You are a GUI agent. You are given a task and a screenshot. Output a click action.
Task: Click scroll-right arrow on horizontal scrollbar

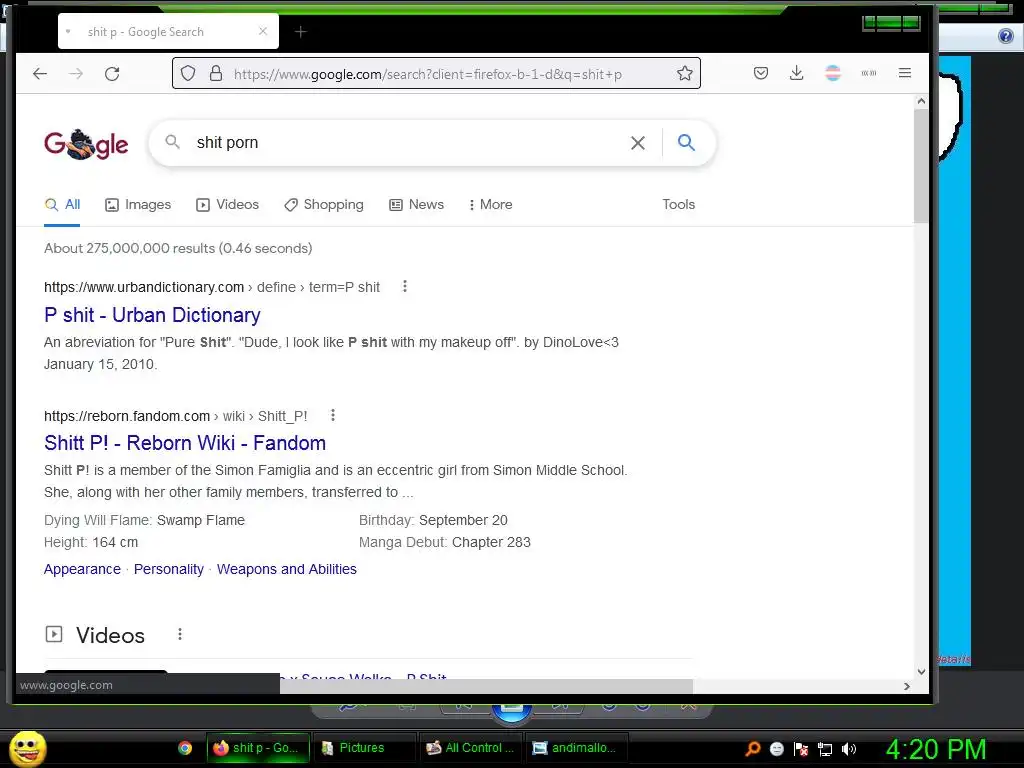click(x=906, y=686)
